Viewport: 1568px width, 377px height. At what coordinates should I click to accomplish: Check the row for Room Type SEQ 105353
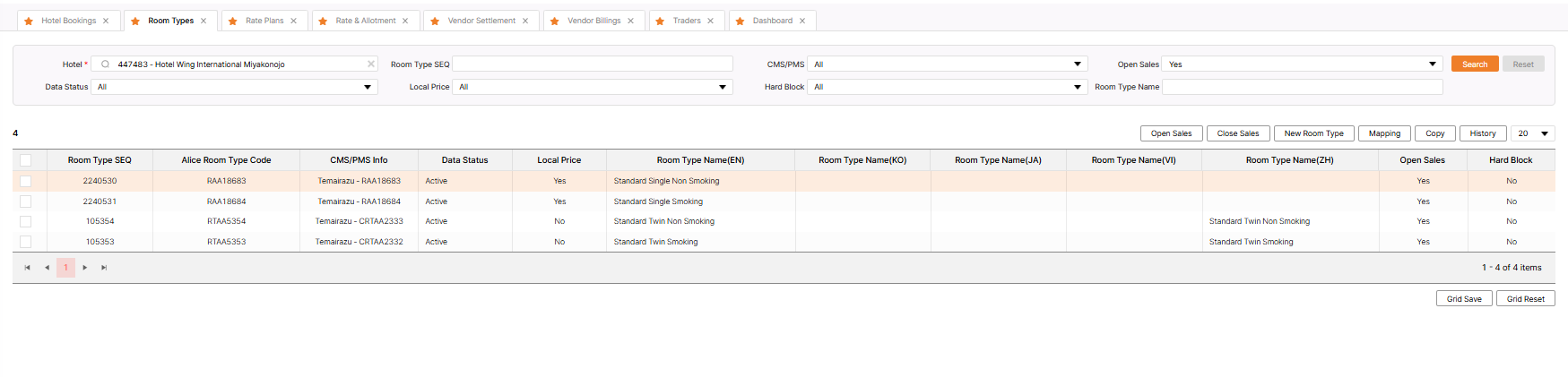(25, 242)
